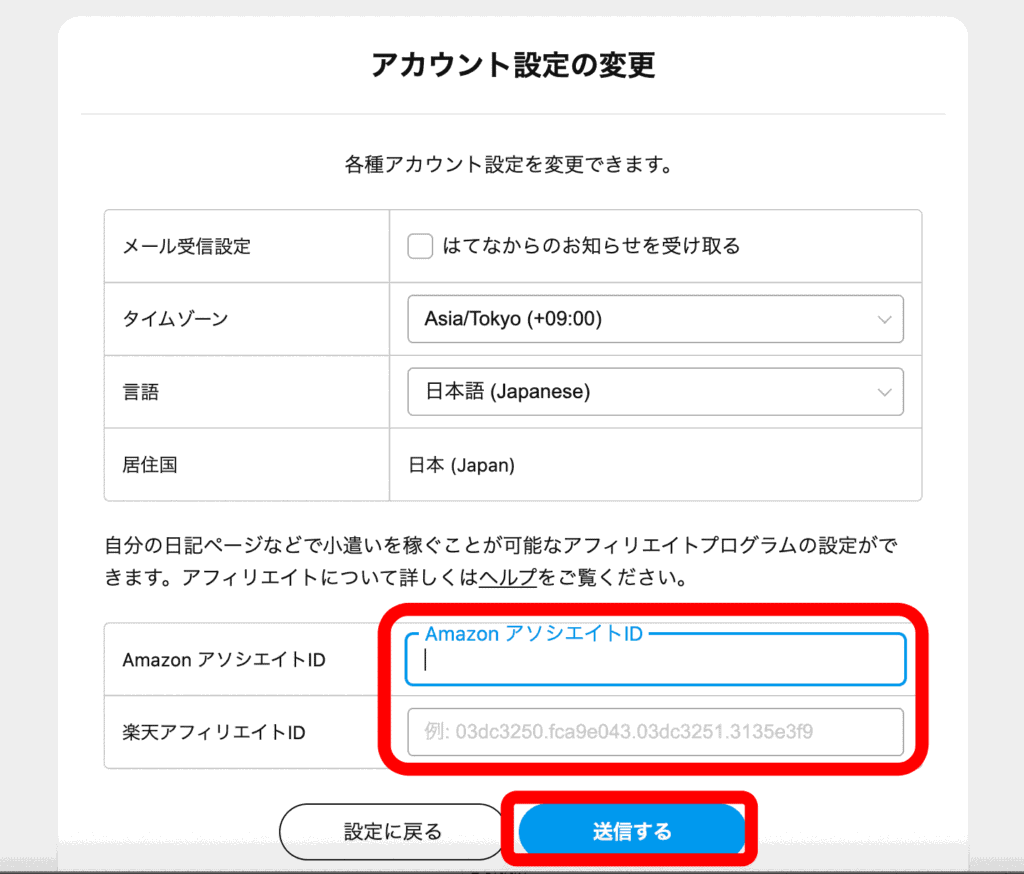Click the 送信する submit button
This screenshot has height=874, width=1024.
click(x=631, y=830)
